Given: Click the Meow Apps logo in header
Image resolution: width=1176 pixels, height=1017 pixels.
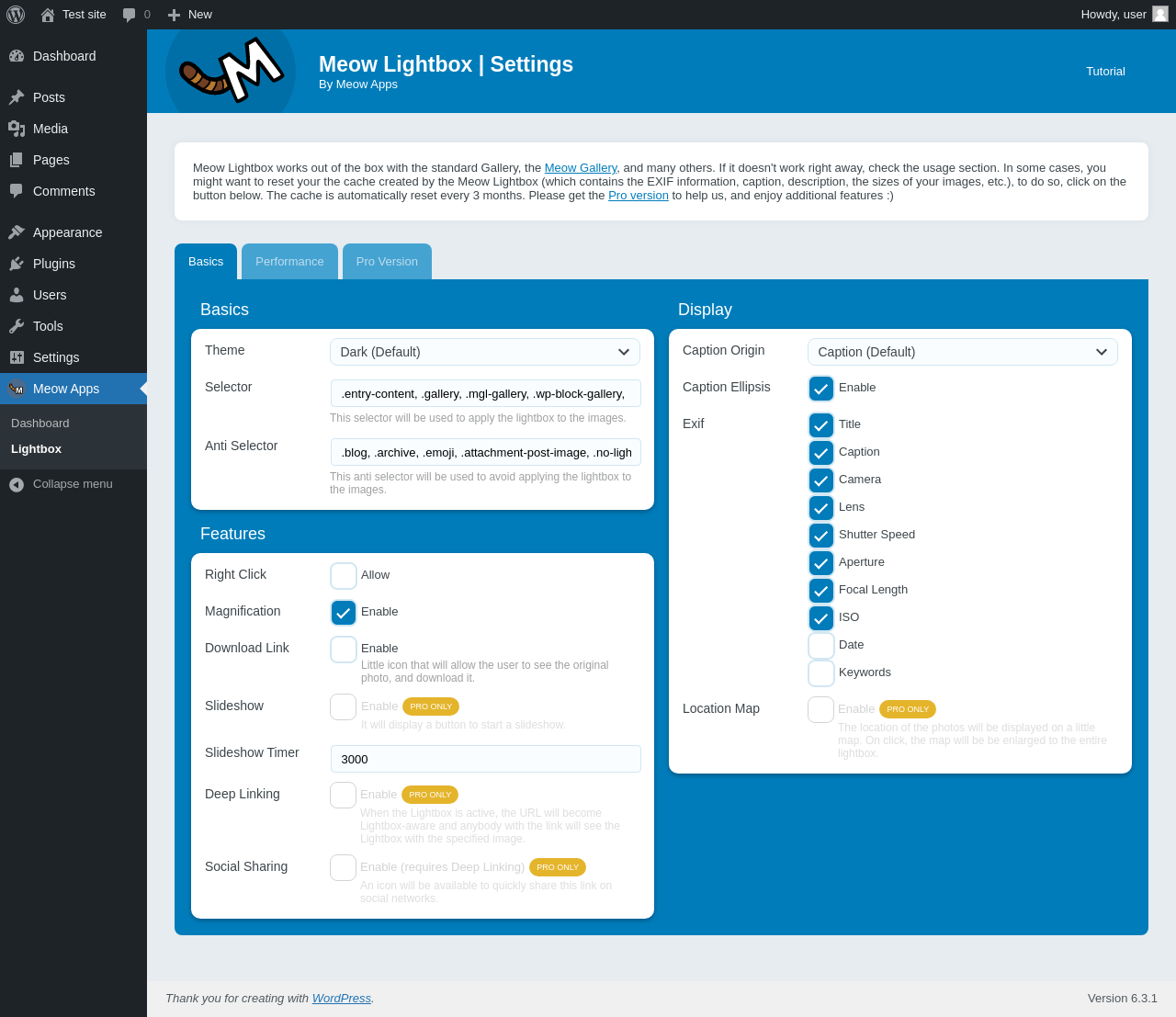Looking at the screenshot, I should pyautogui.click(x=231, y=72).
